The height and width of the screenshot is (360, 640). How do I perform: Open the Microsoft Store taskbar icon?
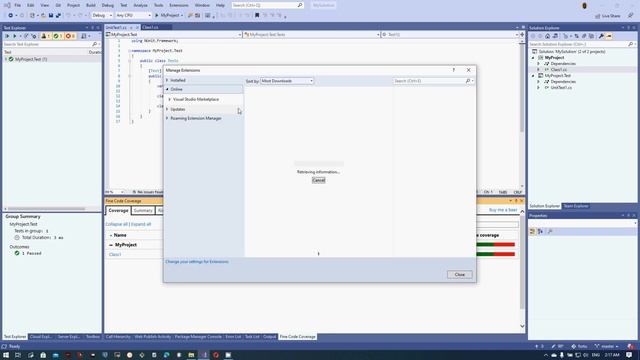coord(43,355)
